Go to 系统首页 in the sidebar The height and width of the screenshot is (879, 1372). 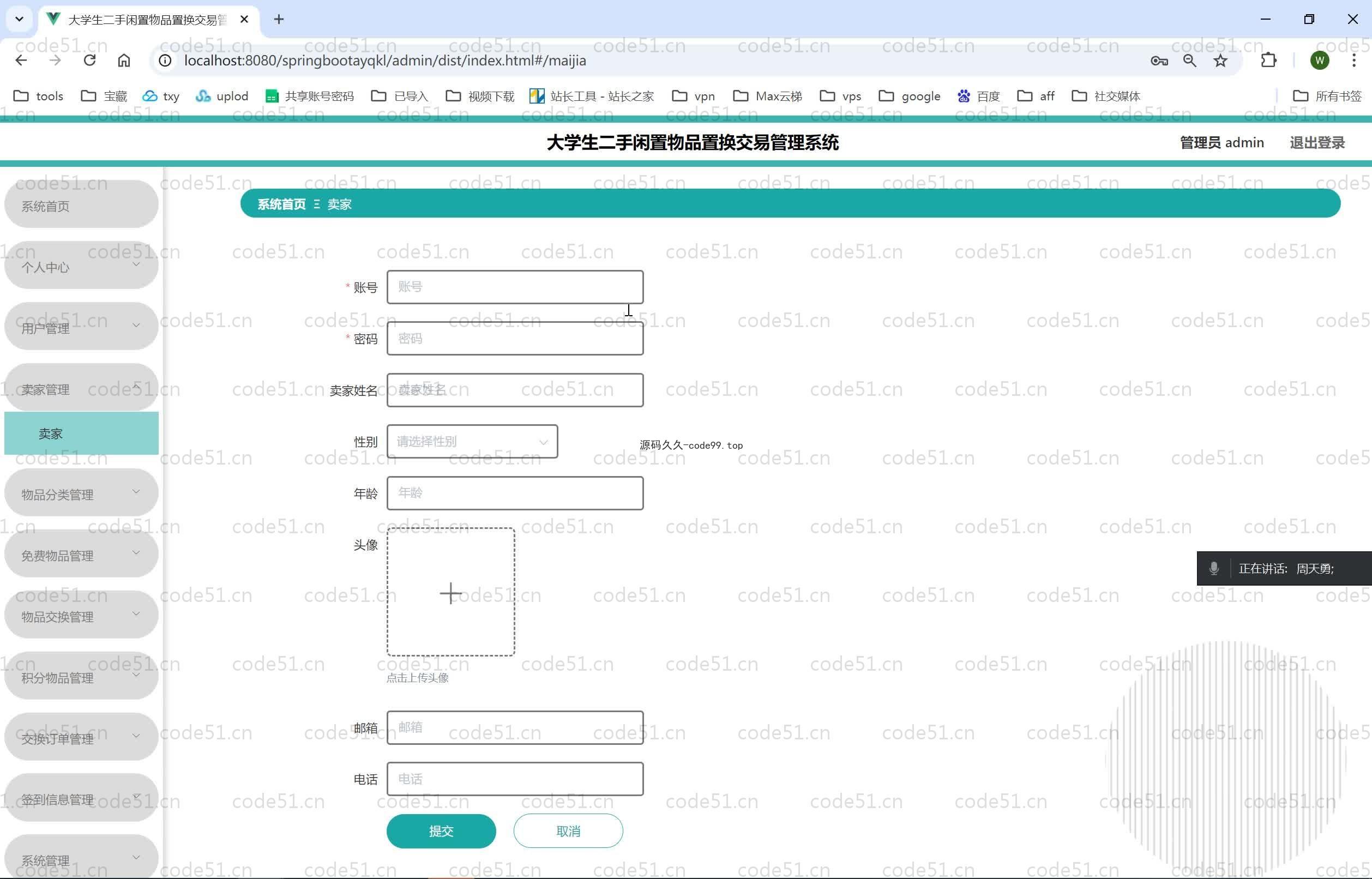click(x=81, y=204)
